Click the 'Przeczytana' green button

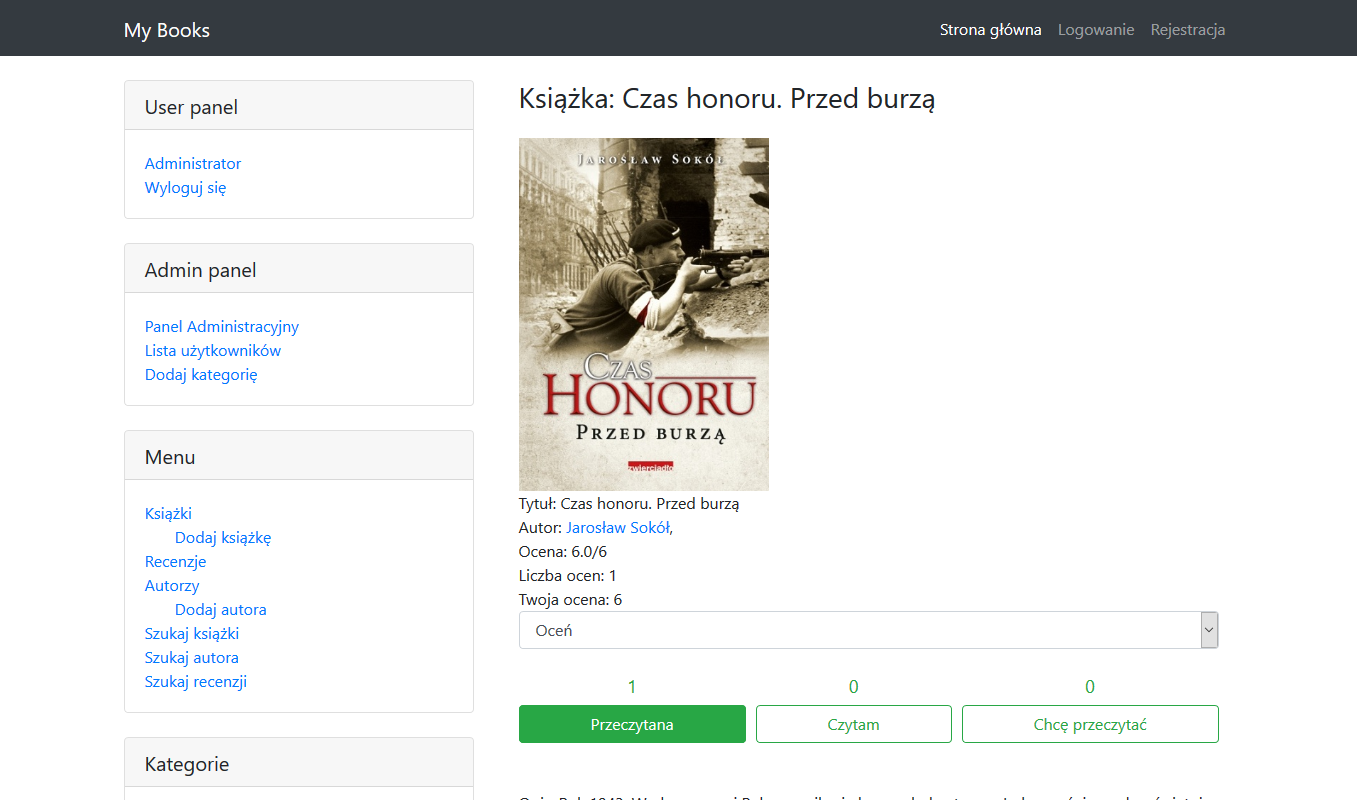point(632,725)
